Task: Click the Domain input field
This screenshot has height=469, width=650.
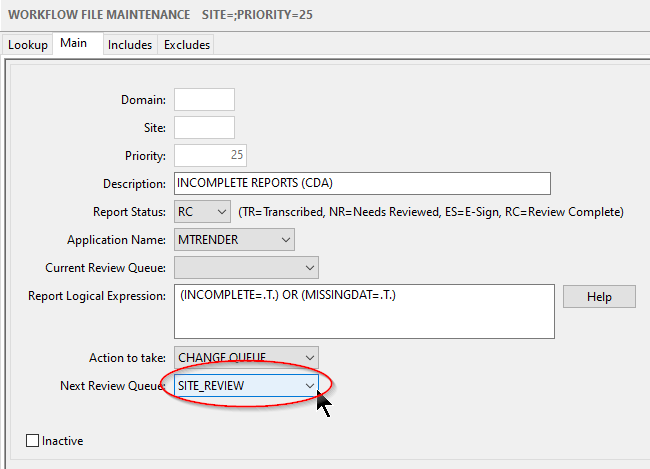Action: (204, 99)
